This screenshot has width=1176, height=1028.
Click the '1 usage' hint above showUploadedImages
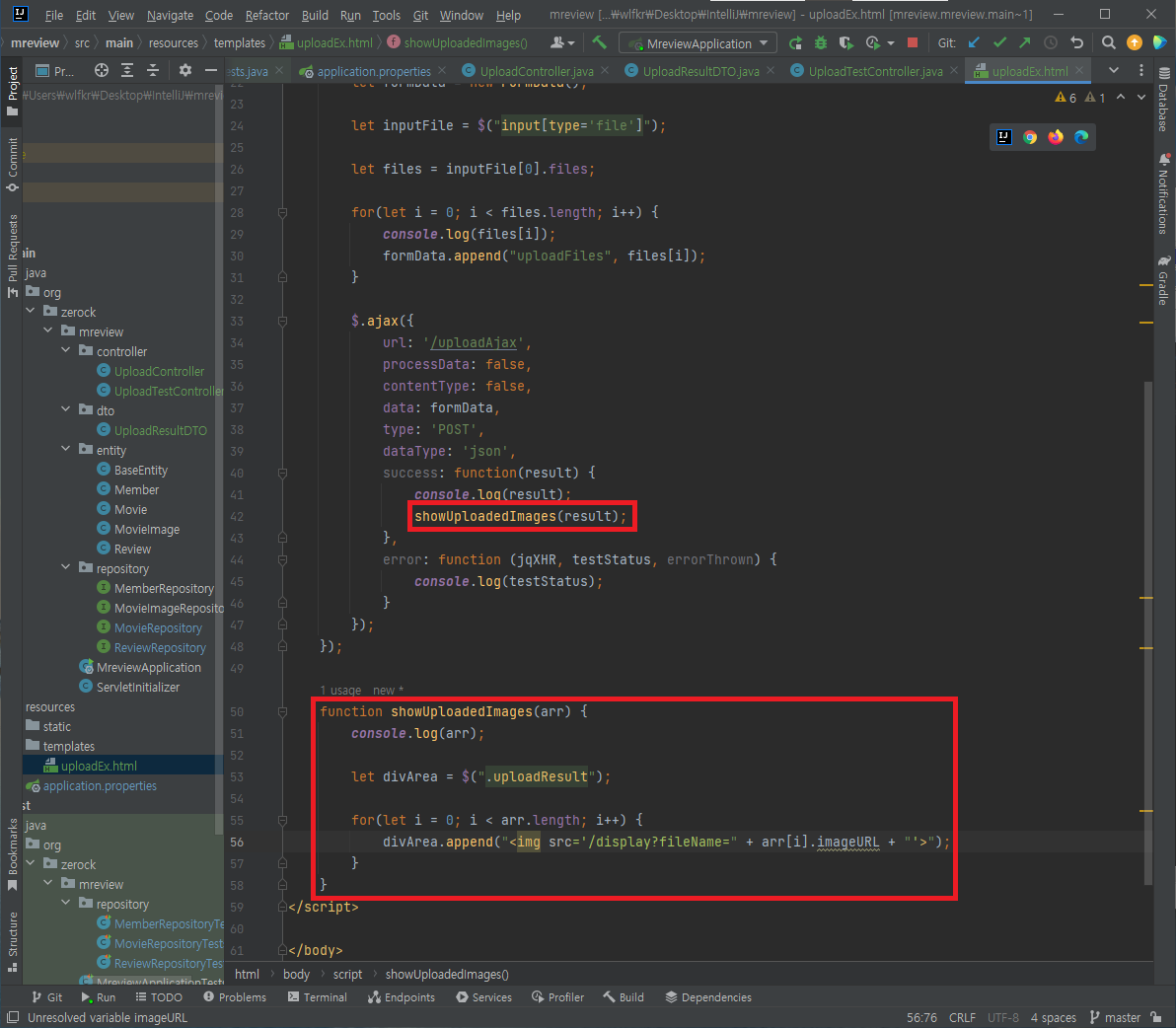pos(340,690)
